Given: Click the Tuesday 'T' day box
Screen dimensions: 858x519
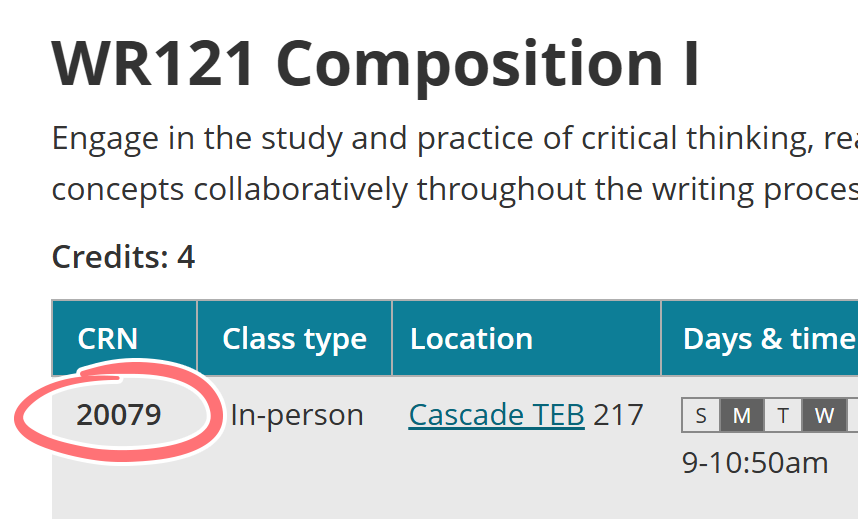Looking at the screenshot, I should 783,416.
